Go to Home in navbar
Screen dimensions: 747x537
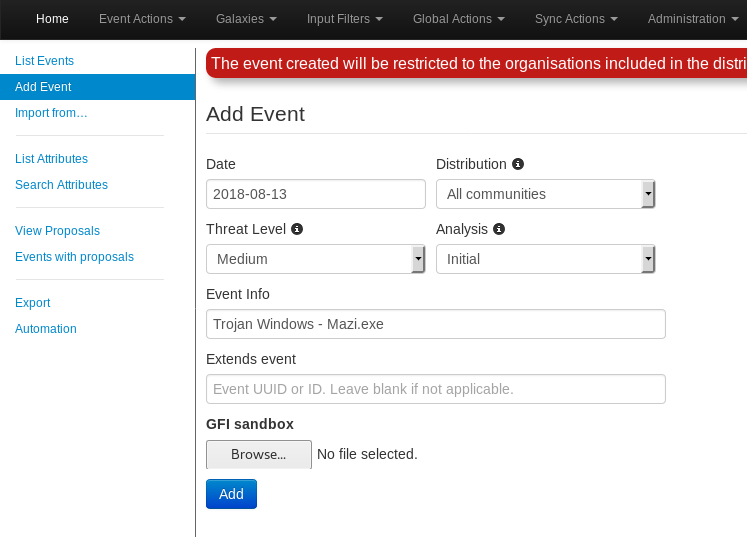pyautogui.click(x=52, y=19)
